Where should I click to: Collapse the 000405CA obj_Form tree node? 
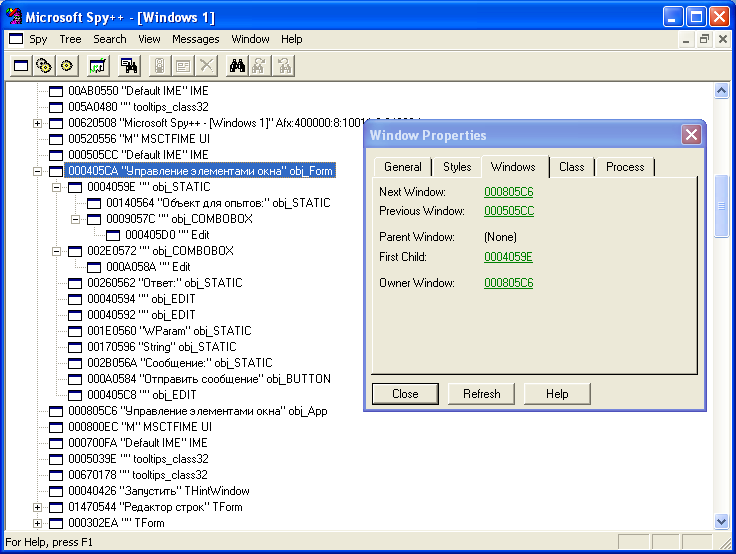pyautogui.click(x=38, y=171)
